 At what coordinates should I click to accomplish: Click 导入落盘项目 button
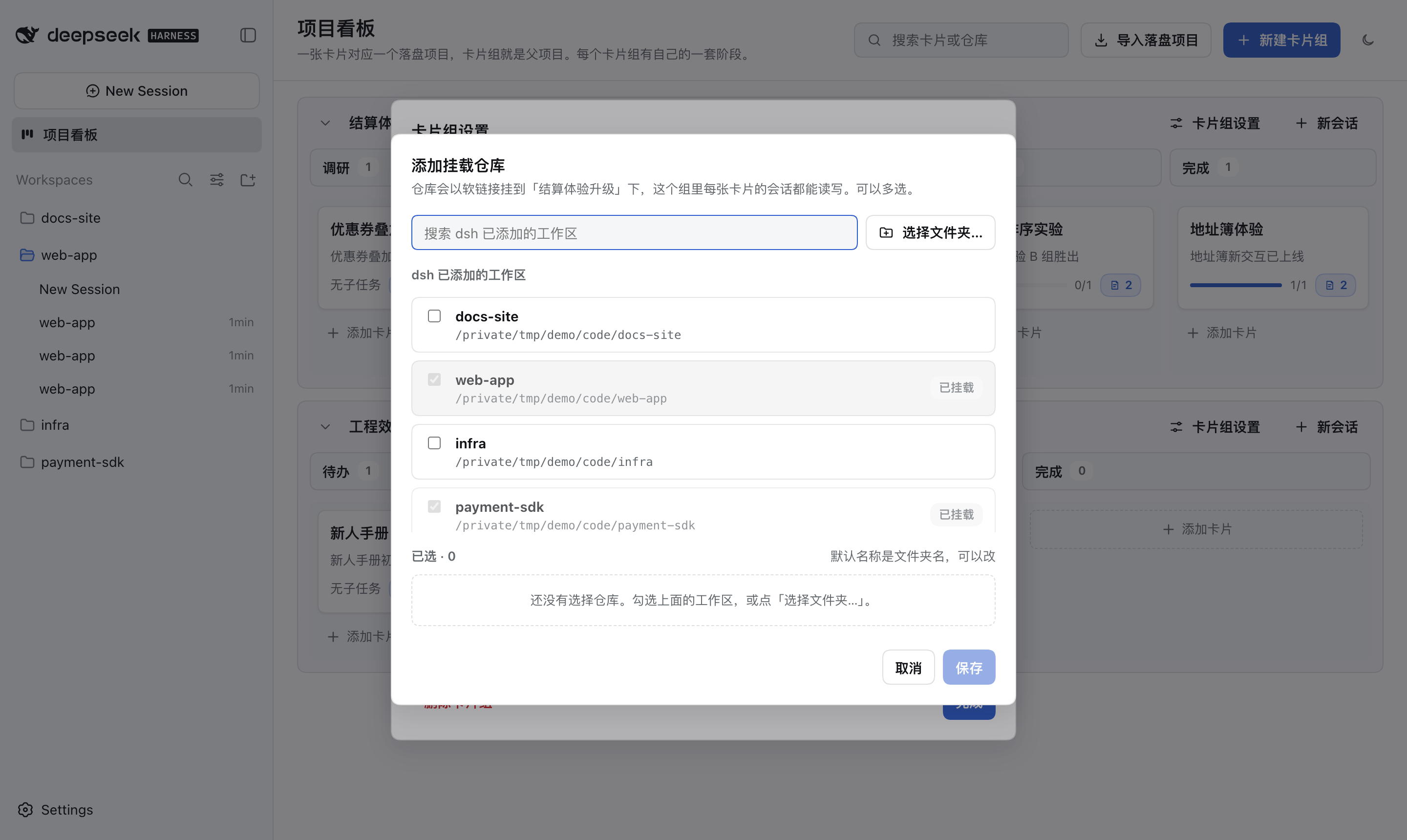pyautogui.click(x=1146, y=40)
